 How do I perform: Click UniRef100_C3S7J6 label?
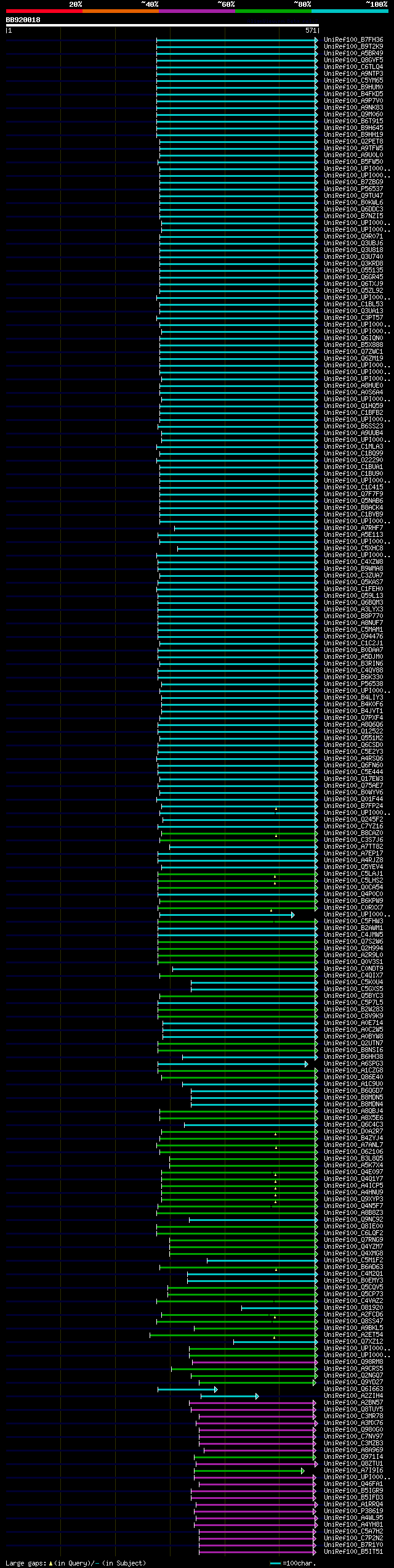click(x=353, y=839)
